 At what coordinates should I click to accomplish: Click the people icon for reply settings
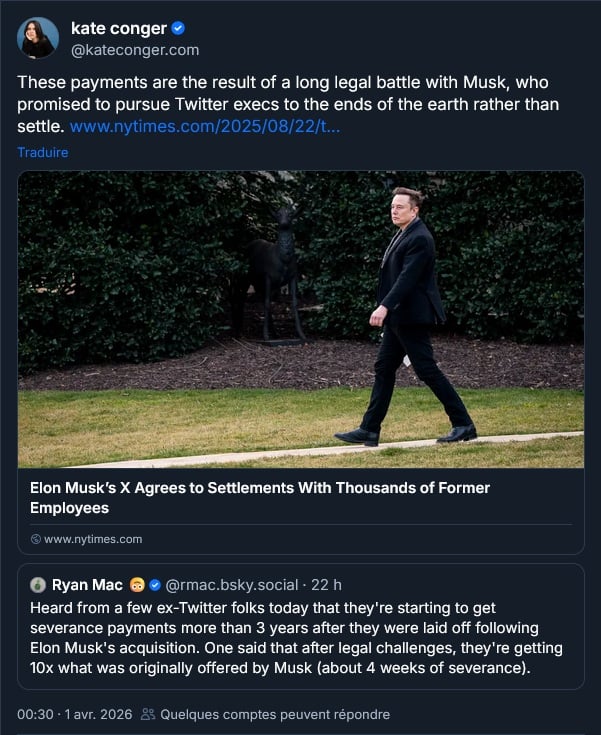148,715
